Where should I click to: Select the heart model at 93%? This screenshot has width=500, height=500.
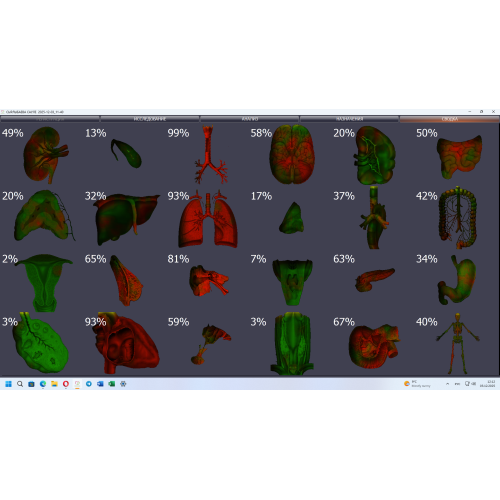[x=127, y=343]
